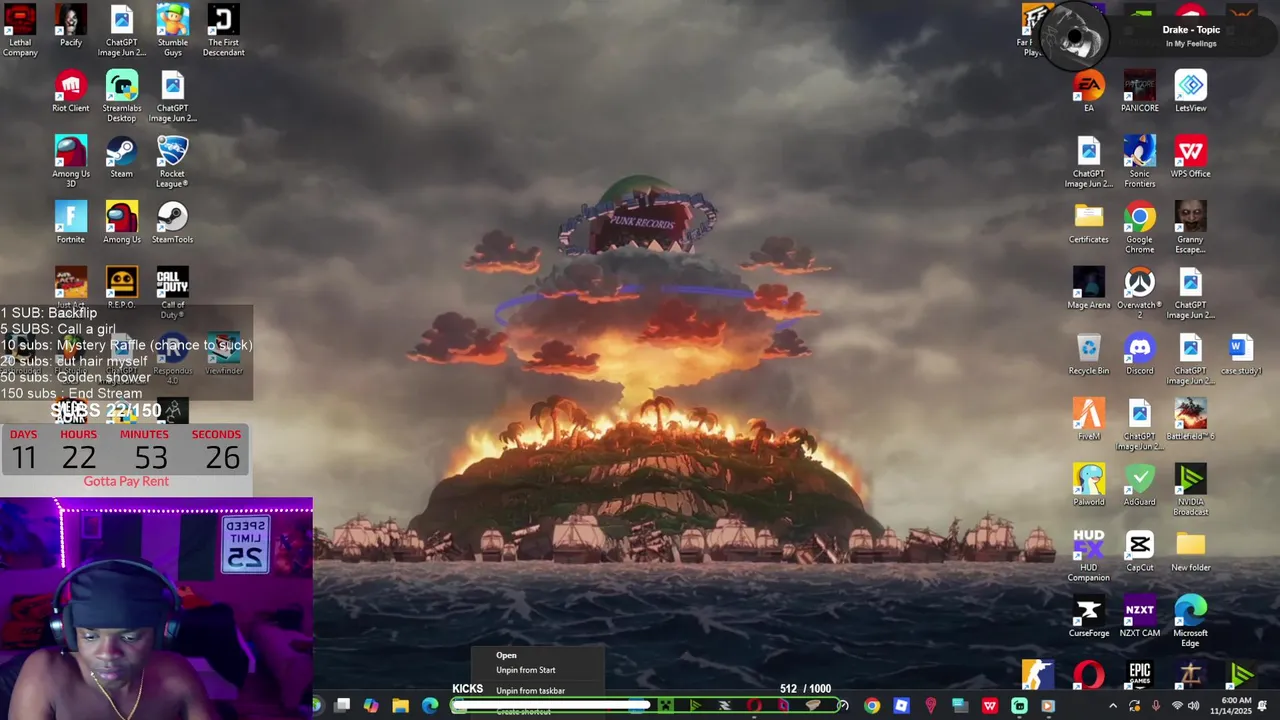Click the spinning album art disc

[x=1075, y=36]
